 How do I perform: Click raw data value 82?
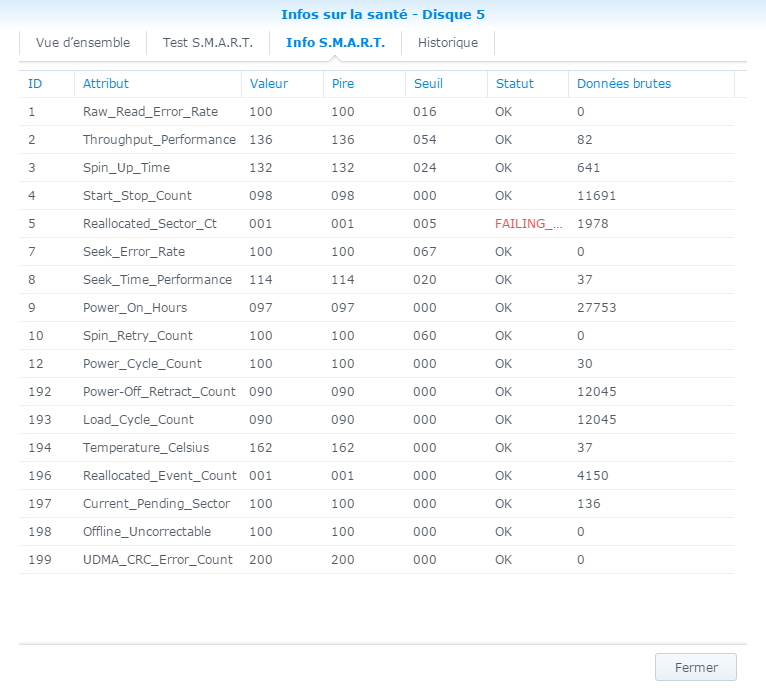coord(585,140)
